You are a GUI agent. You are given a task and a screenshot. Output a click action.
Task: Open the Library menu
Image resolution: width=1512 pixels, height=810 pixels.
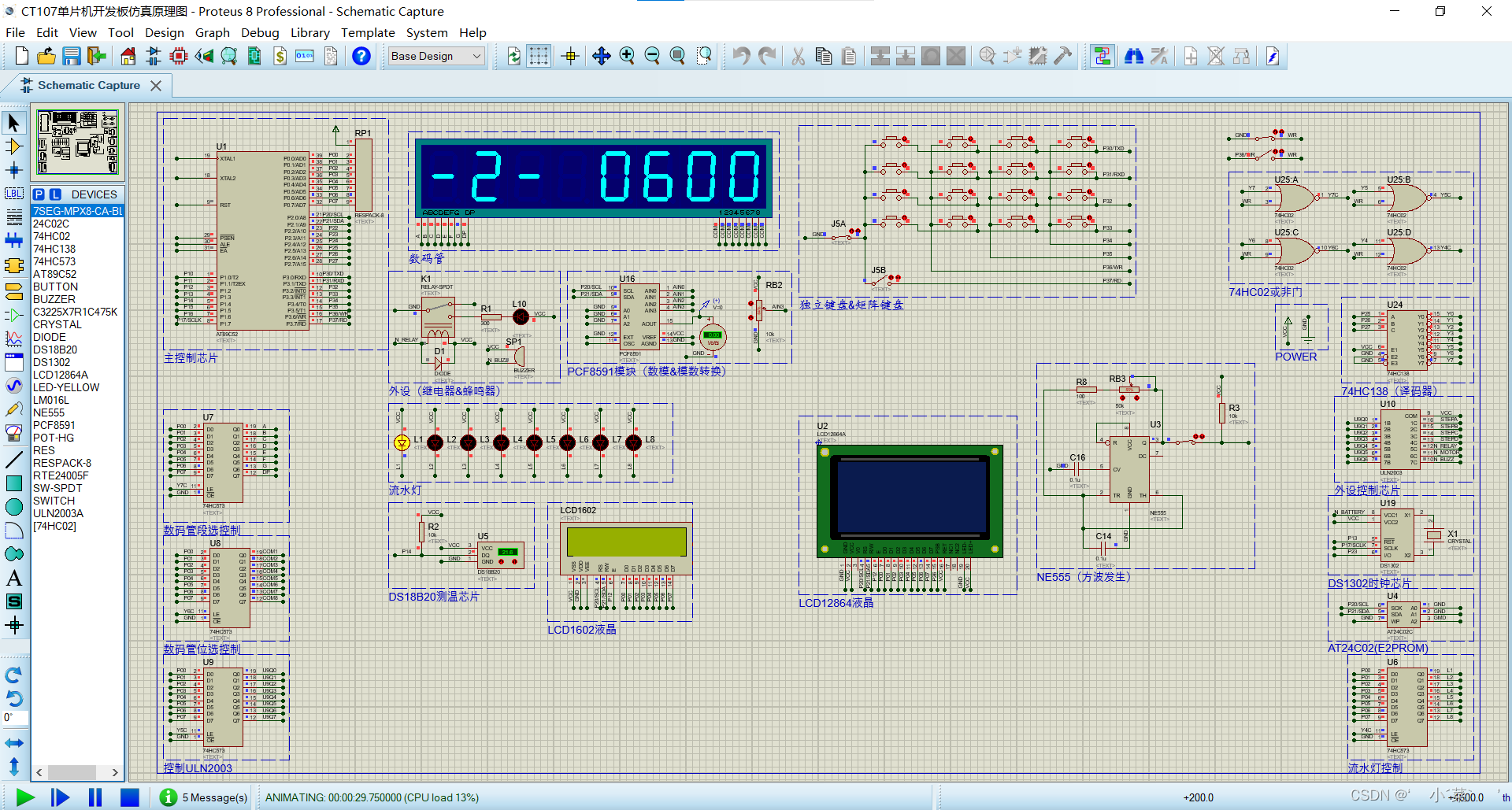[x=309, y=32]
